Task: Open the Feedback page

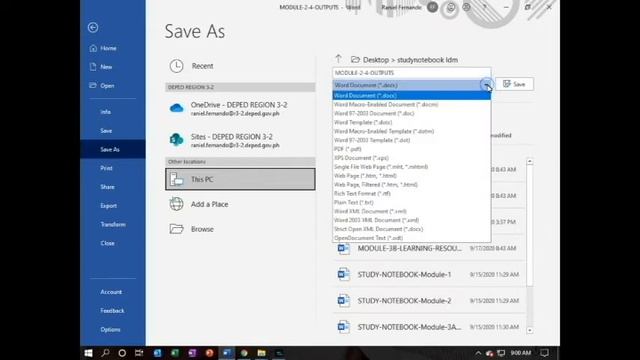Action: (112, 311)
